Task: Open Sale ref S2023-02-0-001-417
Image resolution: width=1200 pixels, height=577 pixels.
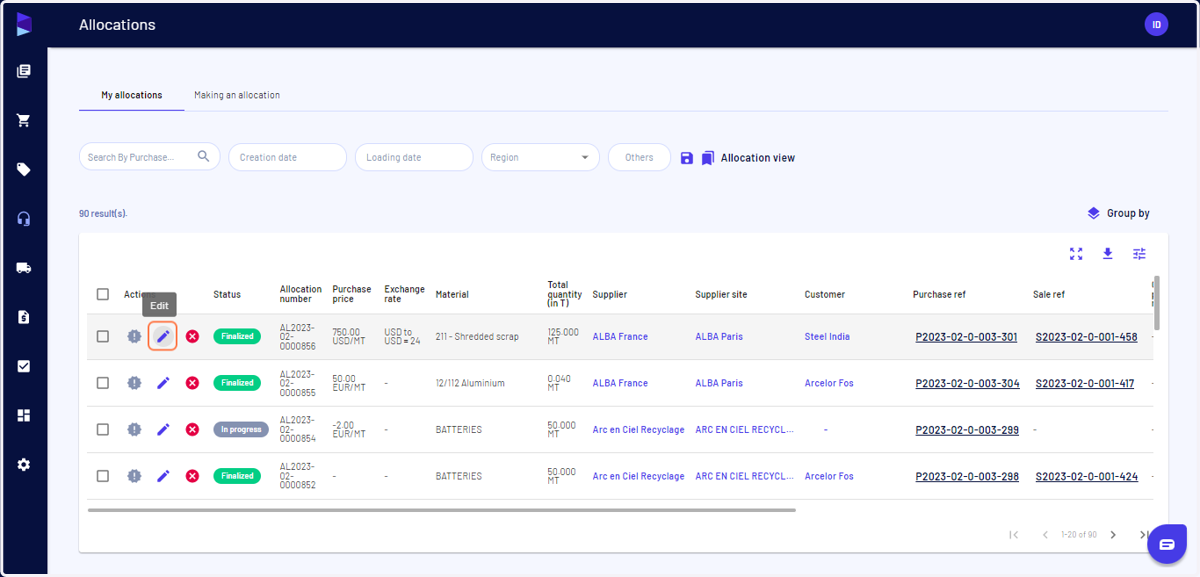Action: click(x=1085, y=383)
